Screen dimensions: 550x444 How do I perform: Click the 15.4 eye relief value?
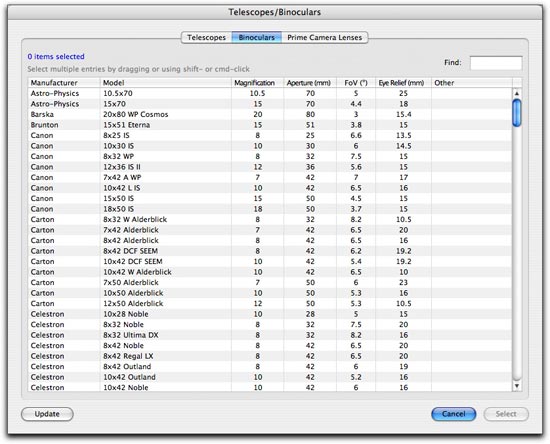(404, 114)
